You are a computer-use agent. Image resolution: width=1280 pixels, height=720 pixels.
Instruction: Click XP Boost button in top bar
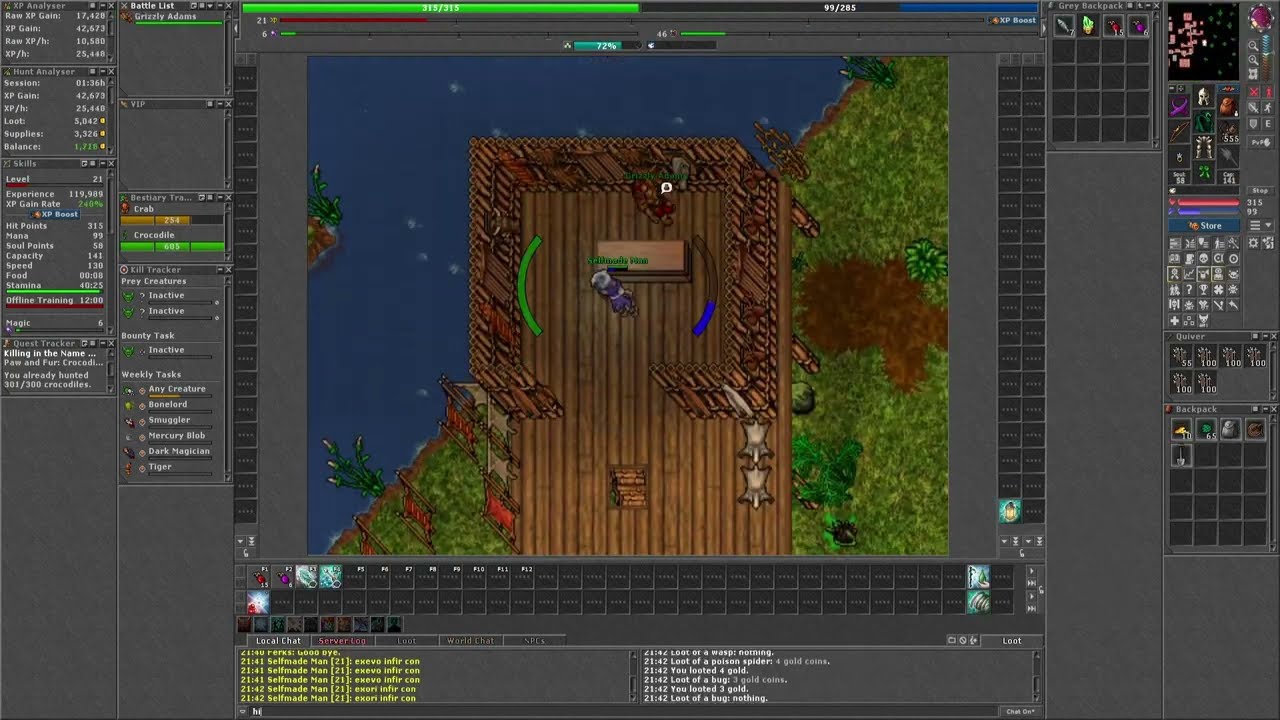(1013, 20)
